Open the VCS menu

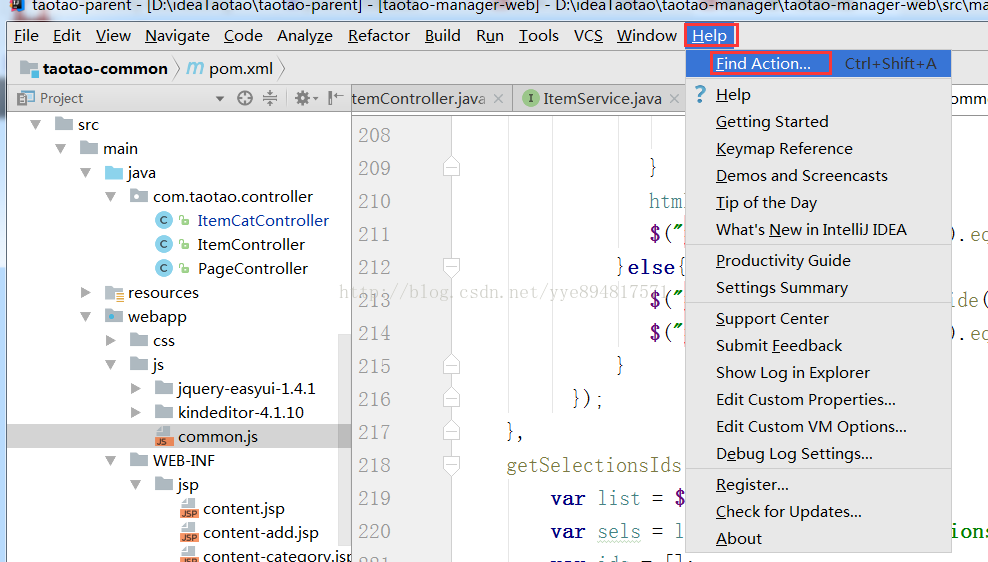[x=588, y=36]
